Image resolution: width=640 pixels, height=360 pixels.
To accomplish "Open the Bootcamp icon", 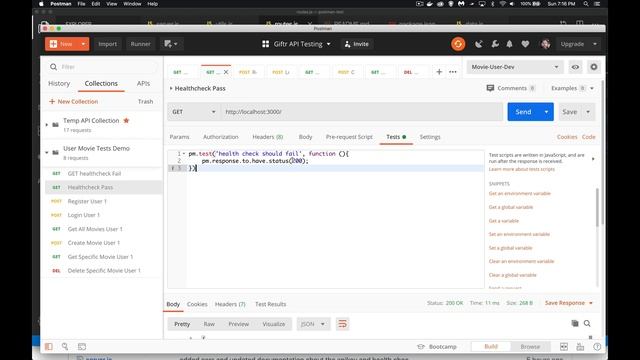I will [421, 347].
